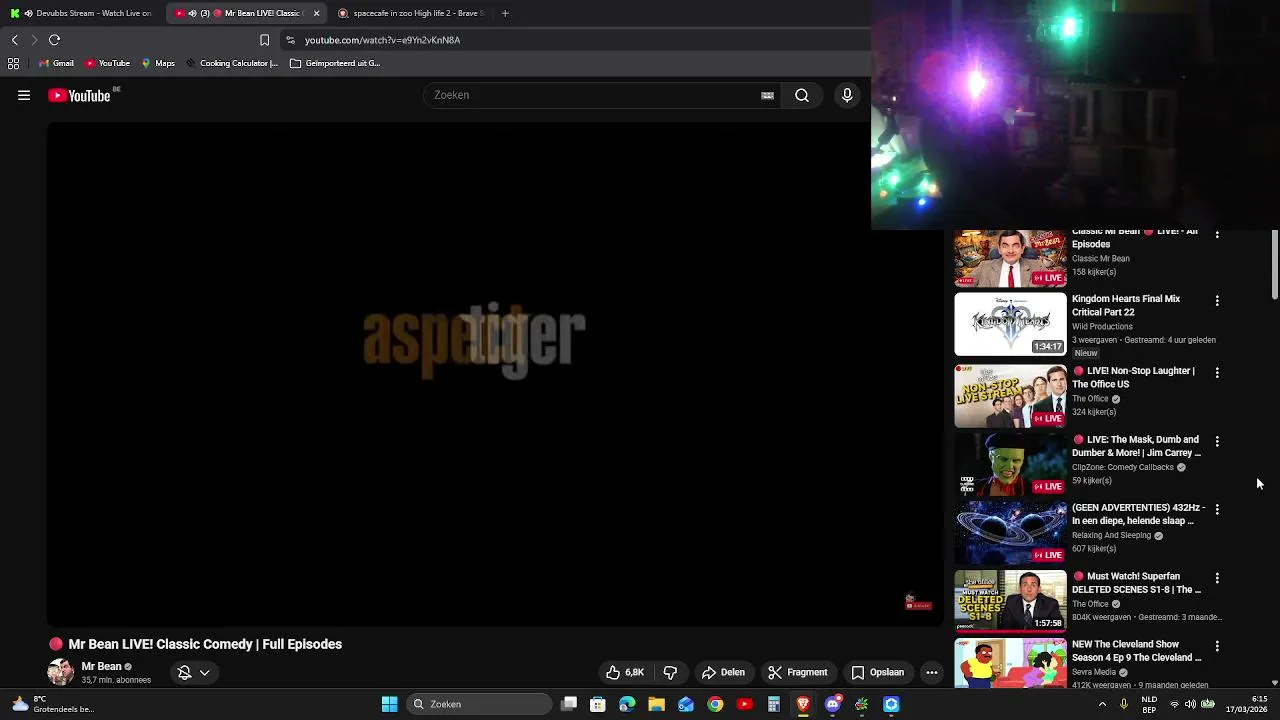The height and width of the screenshot is (720, 1280).
Task: Open more actions (three dots) below video
Action: (x=931, y=672)
